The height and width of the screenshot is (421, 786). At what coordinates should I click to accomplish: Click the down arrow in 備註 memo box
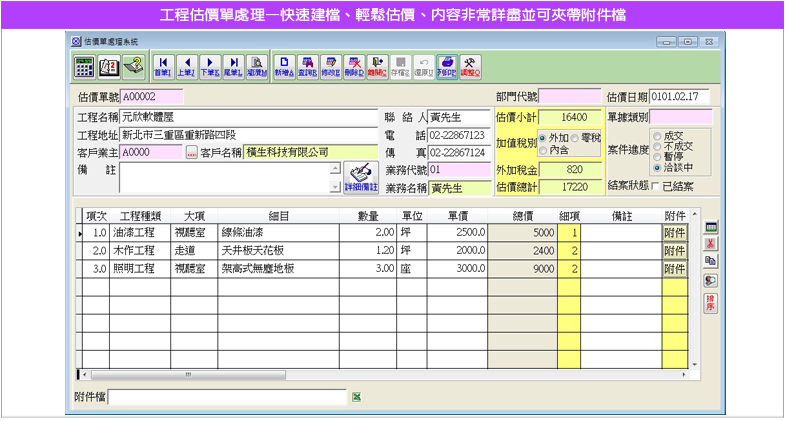(335, 187)
